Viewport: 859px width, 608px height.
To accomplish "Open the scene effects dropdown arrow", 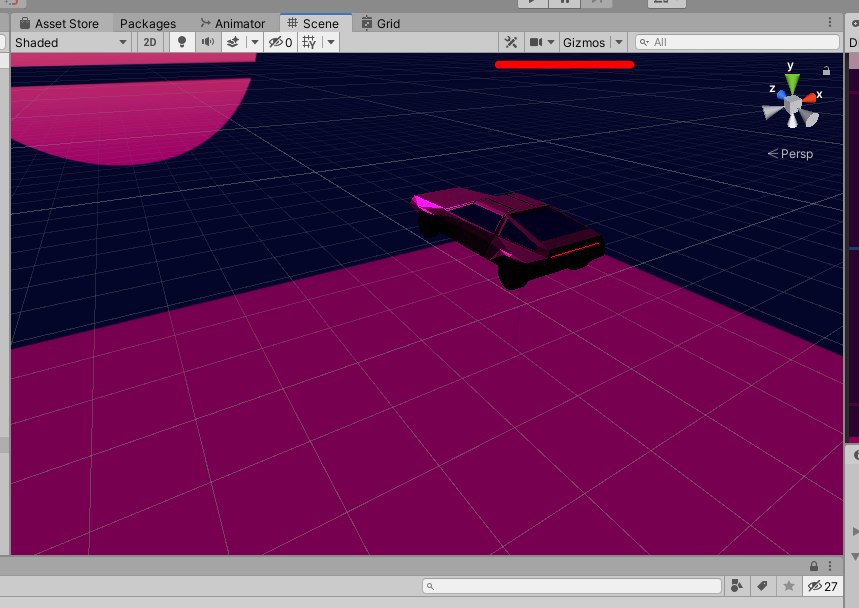I will coord(254,42).
